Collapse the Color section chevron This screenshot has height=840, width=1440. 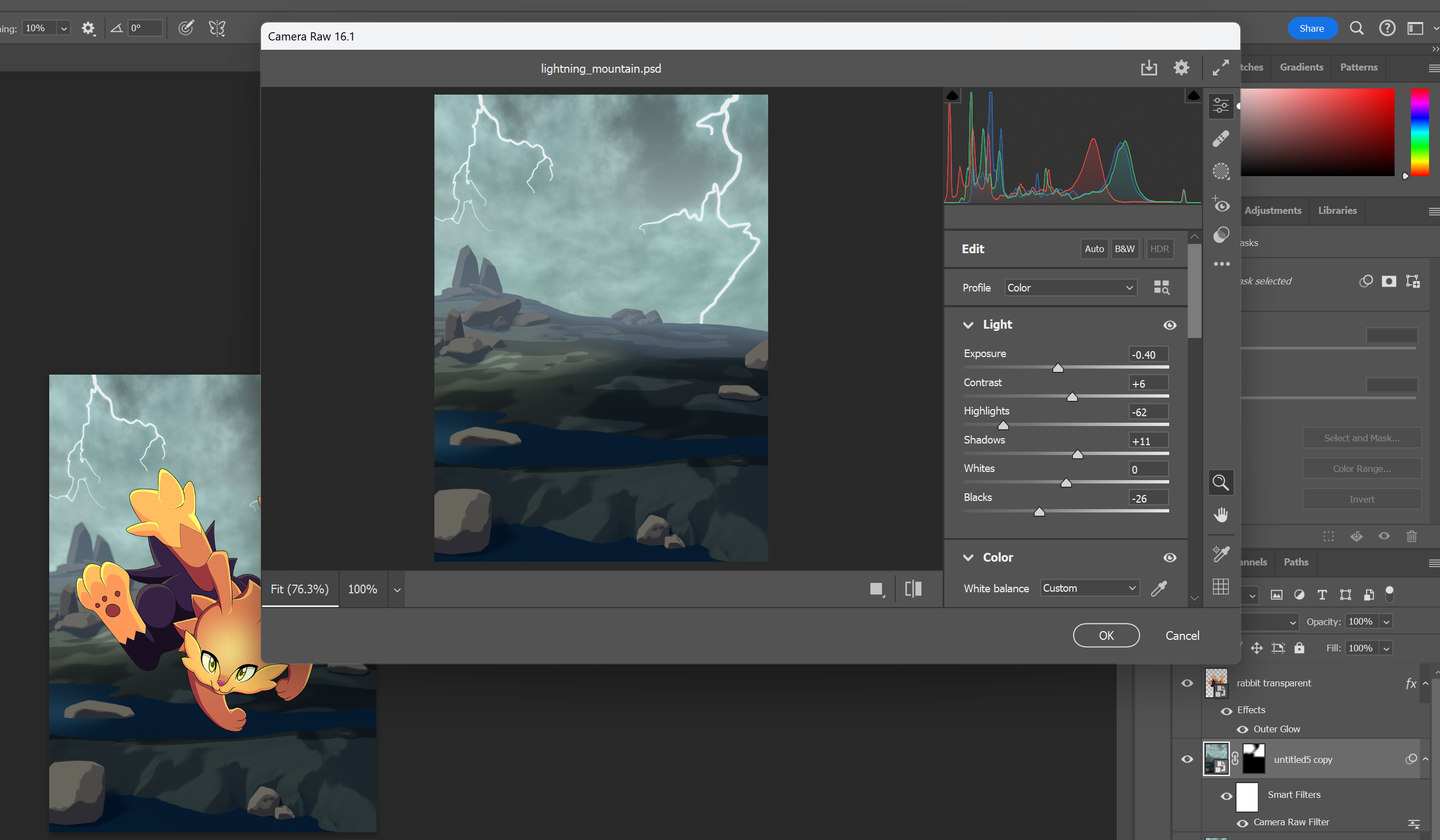coord(967,557)
